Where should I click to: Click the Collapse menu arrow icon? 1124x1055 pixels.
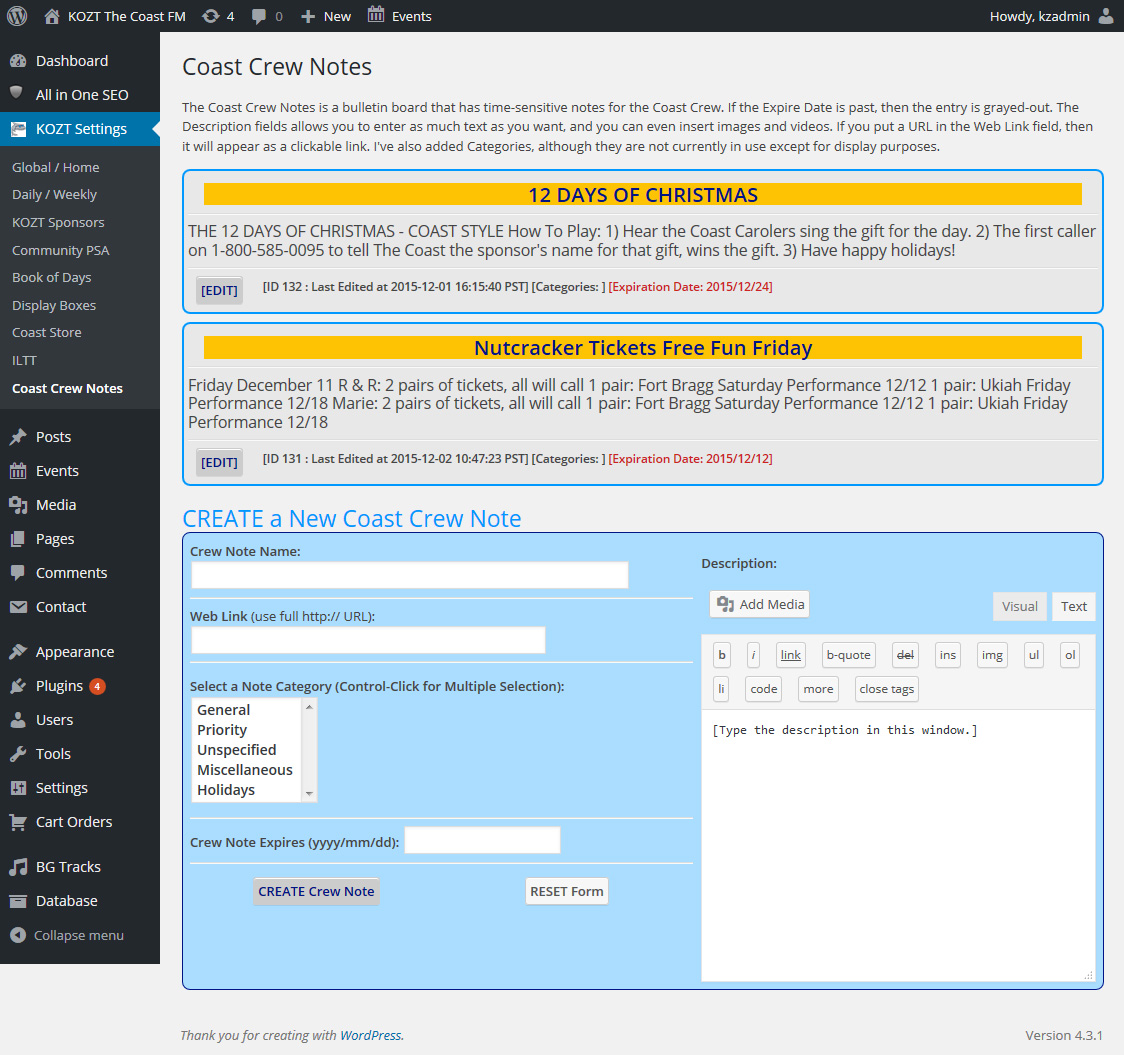(x=17, y=935)
